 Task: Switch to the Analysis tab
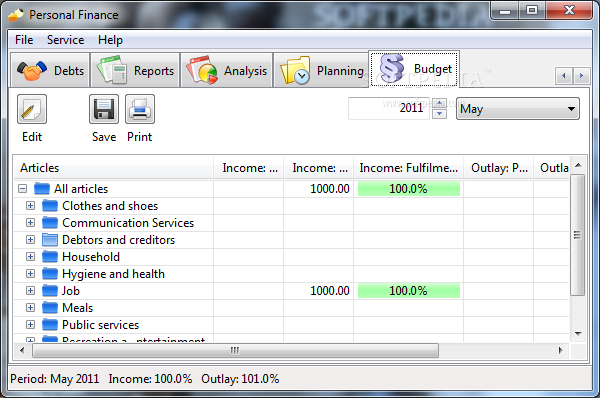point(227,70)
